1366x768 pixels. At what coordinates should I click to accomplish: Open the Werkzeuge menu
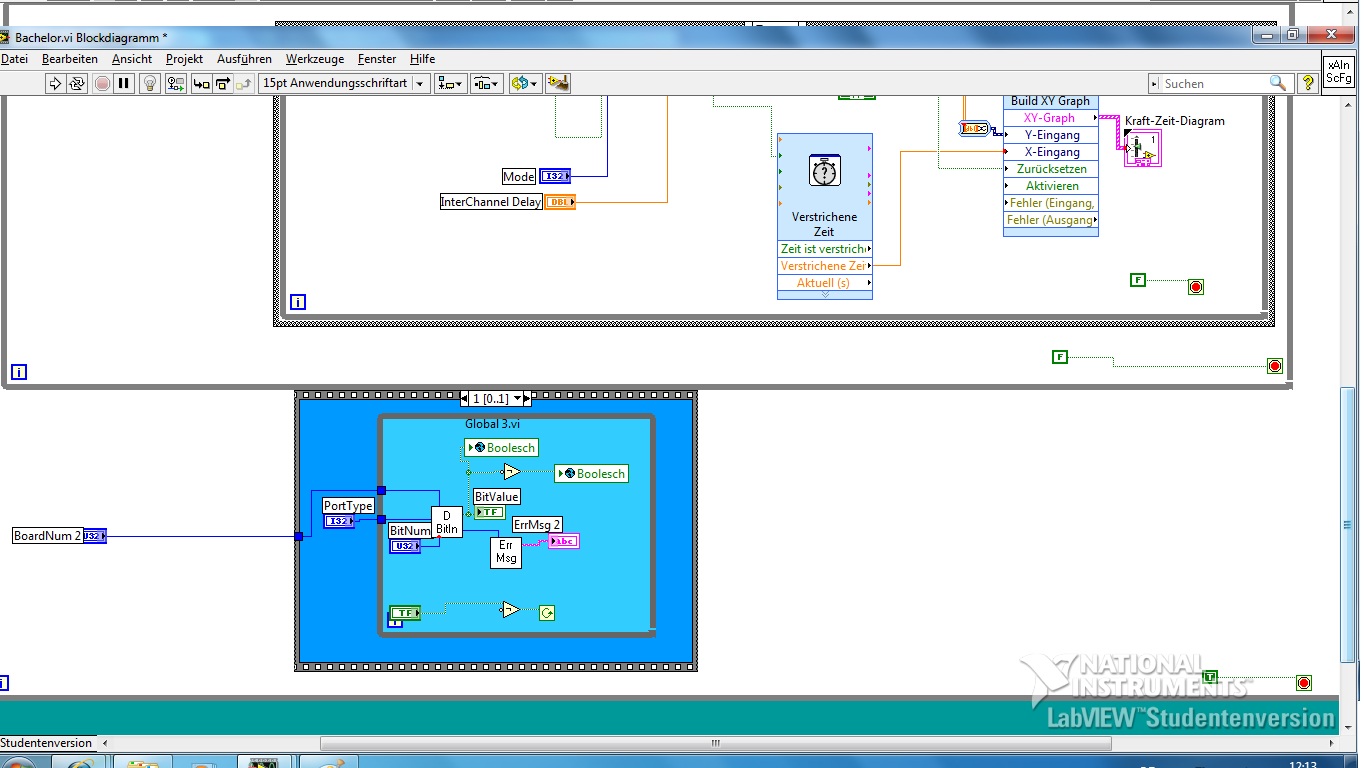[x=315, y=59]
